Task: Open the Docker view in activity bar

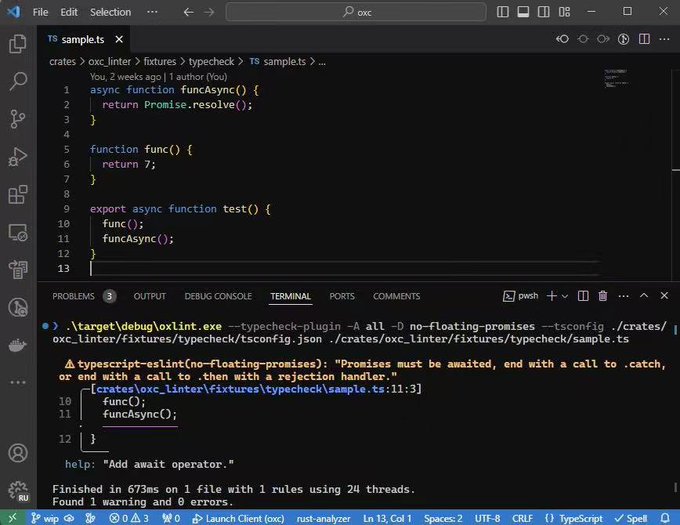Action: [x=18, y=346]
